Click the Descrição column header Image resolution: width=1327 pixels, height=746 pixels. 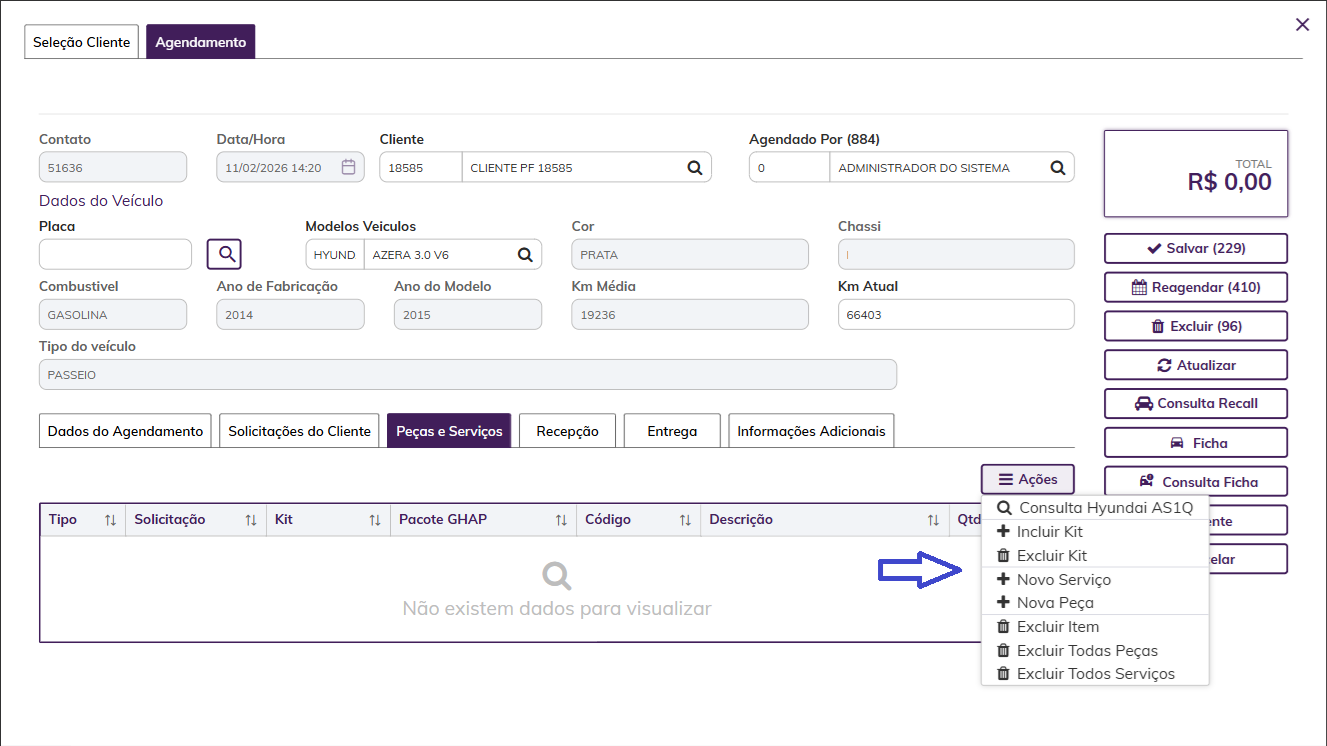tap(825, 520)
